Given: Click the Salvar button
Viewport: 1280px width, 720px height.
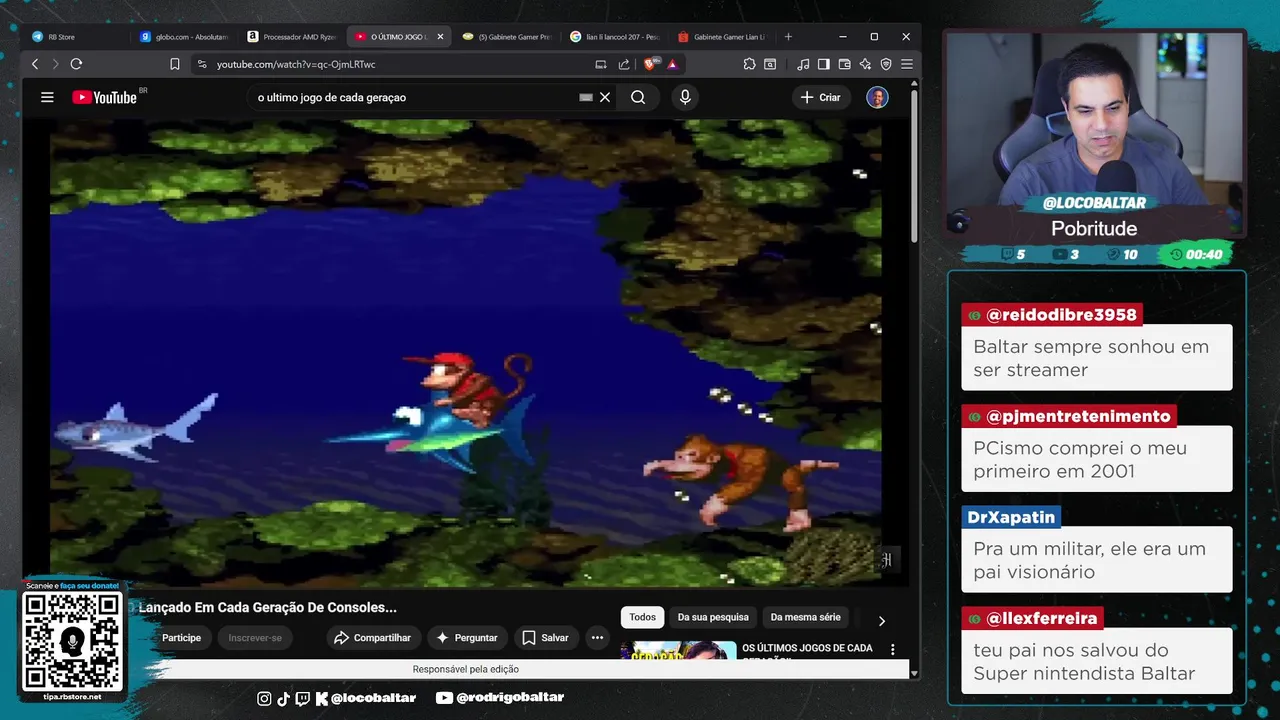Looking at the screenshot, I should 545,638.
